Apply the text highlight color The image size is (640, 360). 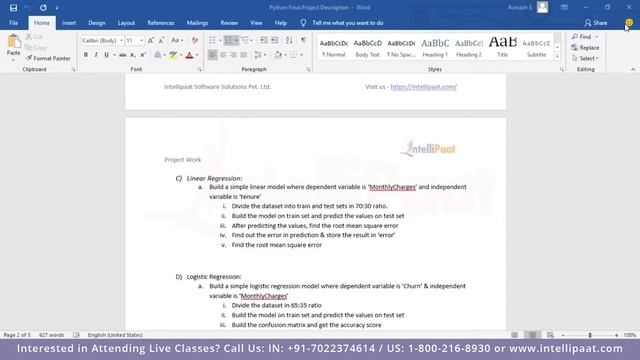tap(173, 55)
